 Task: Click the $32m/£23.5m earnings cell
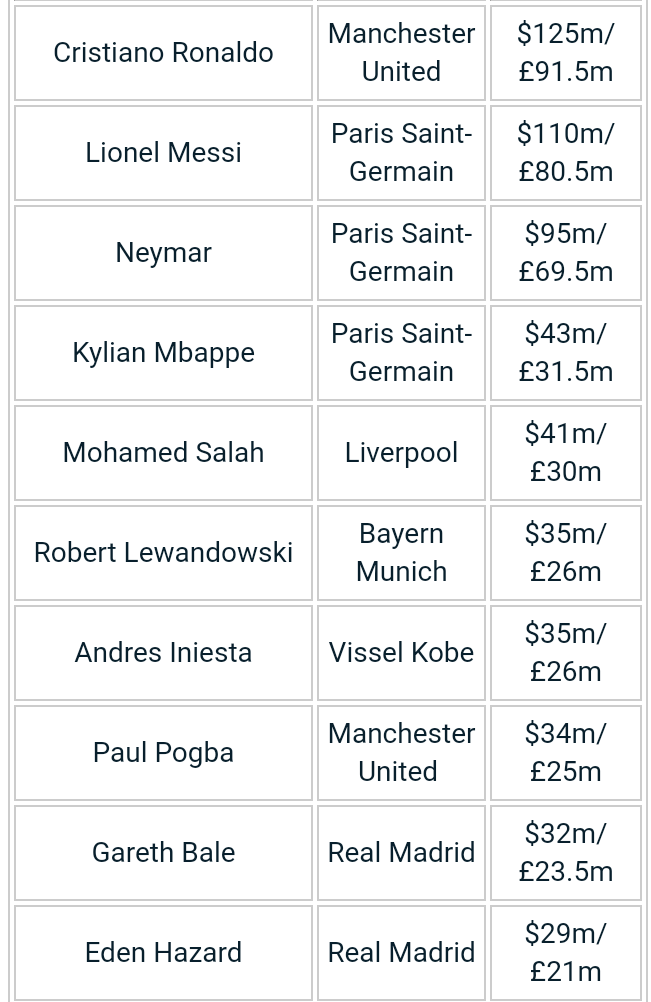(x=565, y=852)
